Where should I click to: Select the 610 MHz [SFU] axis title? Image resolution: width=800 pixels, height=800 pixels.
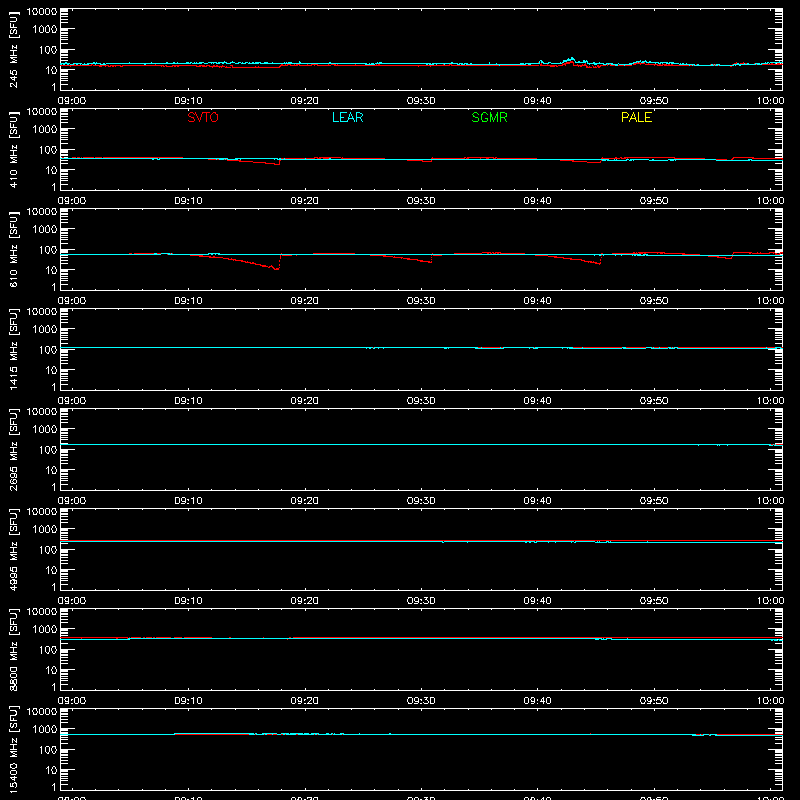click(13, 249)
